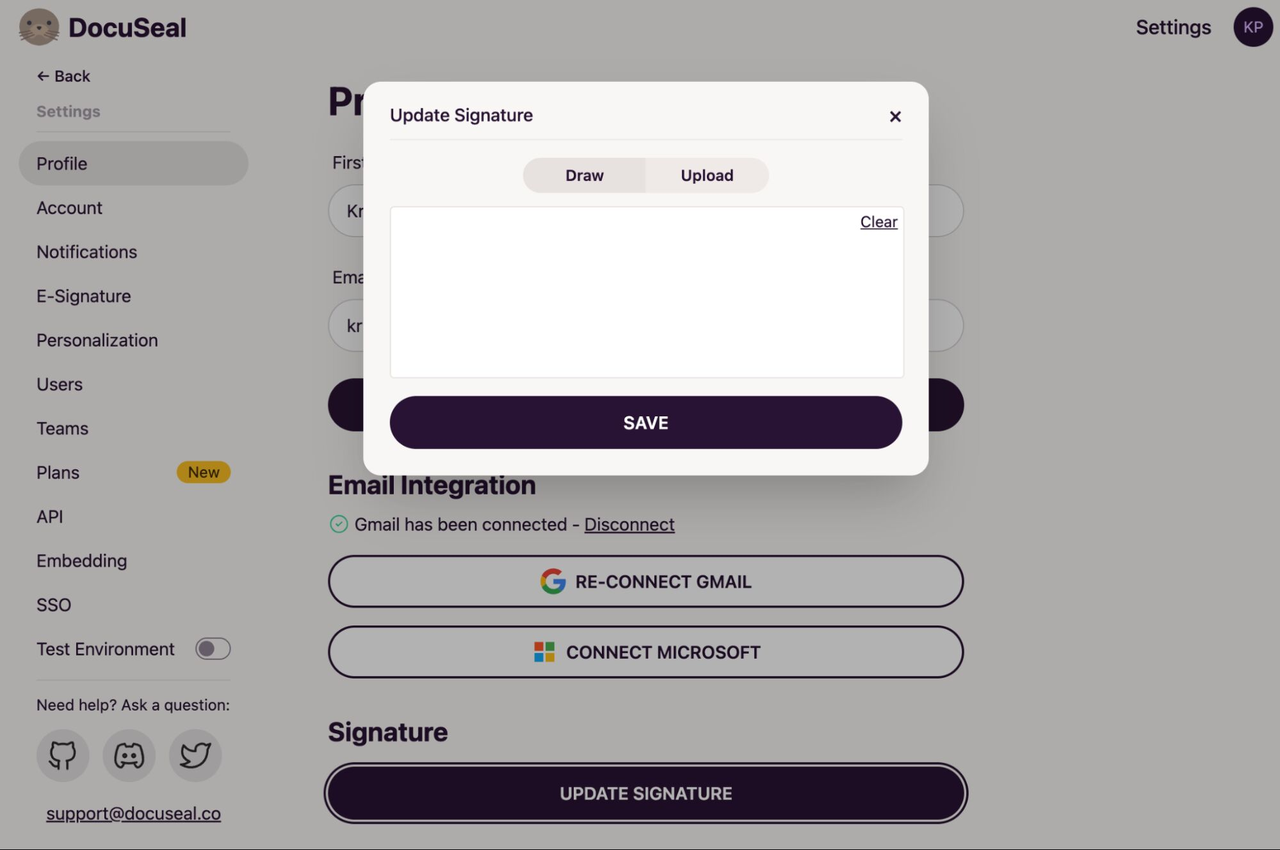
Task: Open the Discord icon link
Action: [129, 755]
